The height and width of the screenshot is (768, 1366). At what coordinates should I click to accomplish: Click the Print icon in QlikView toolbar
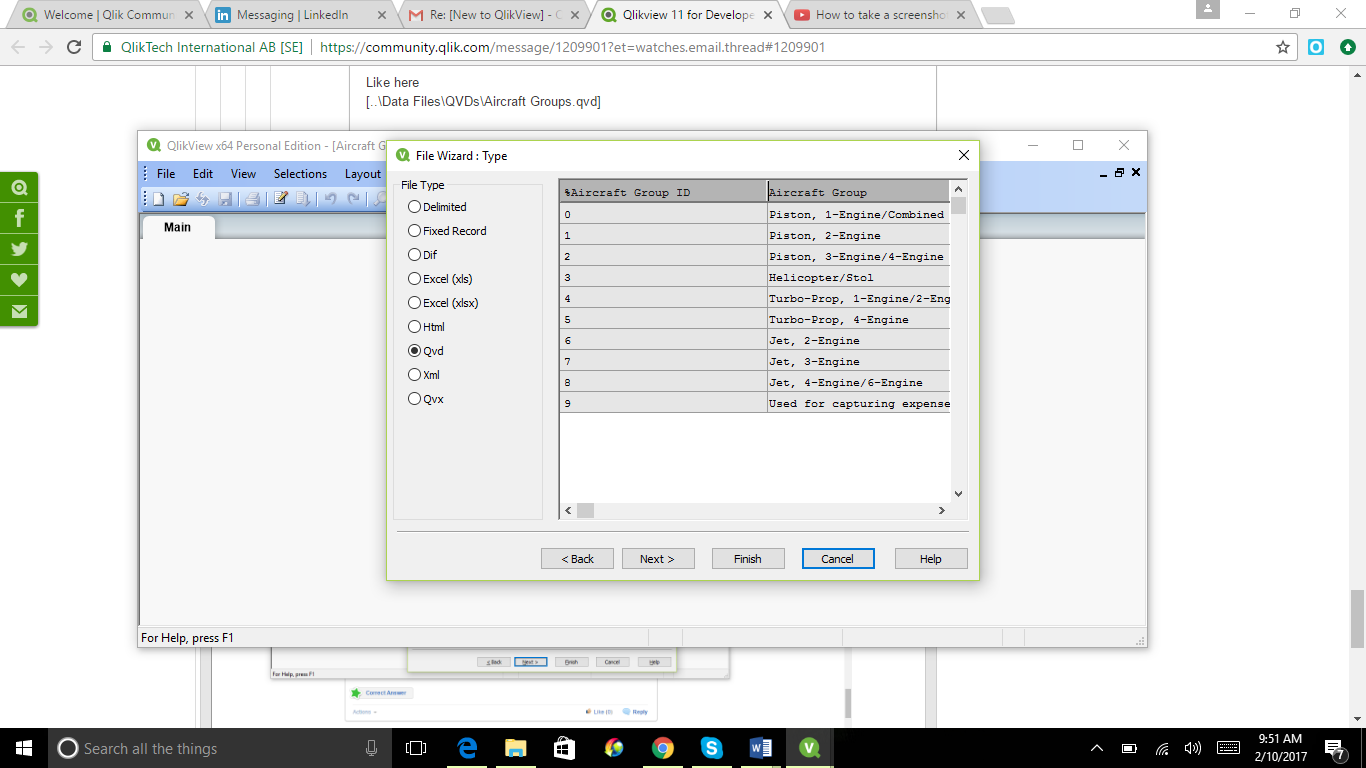(x=253, y=199)
